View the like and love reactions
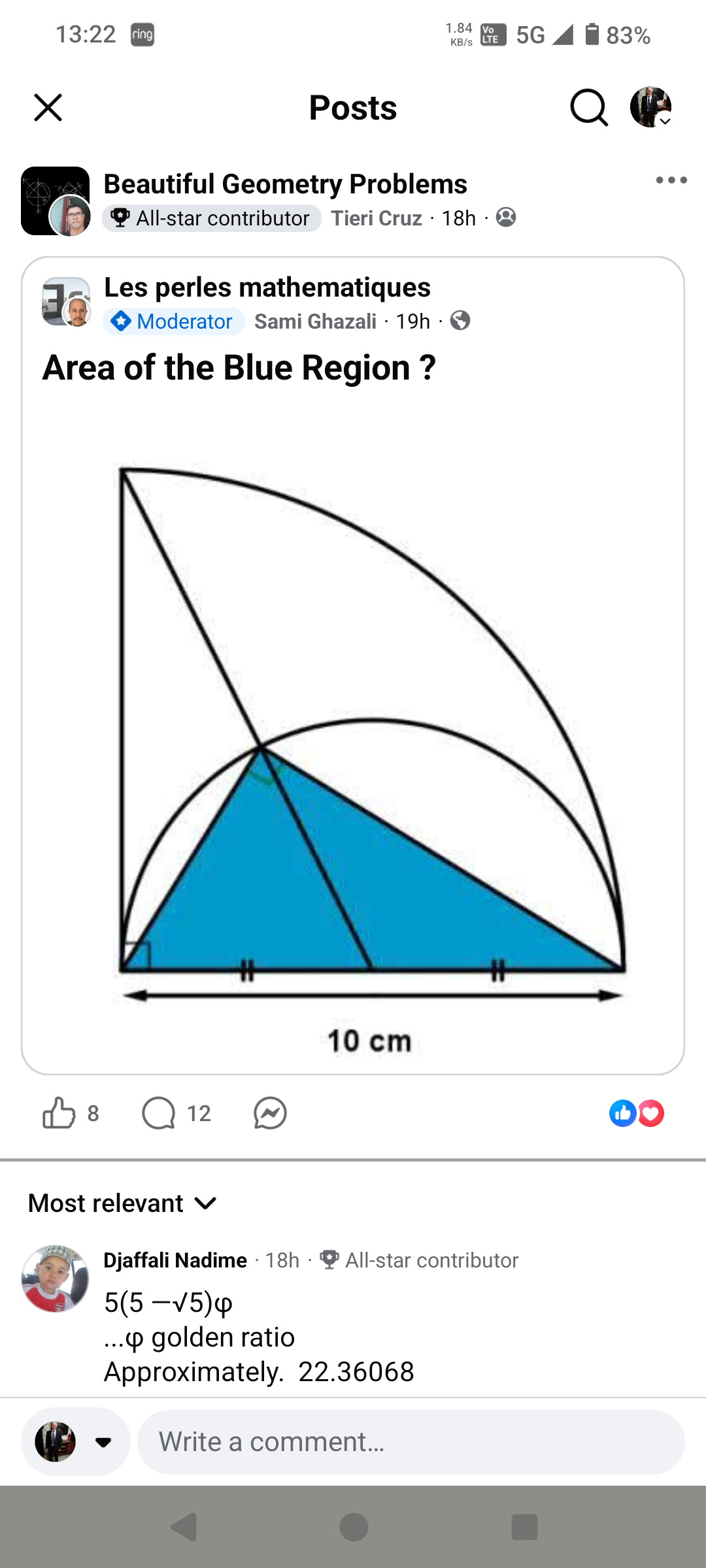Screen dimensions: 706x1568 [636, 1113]
